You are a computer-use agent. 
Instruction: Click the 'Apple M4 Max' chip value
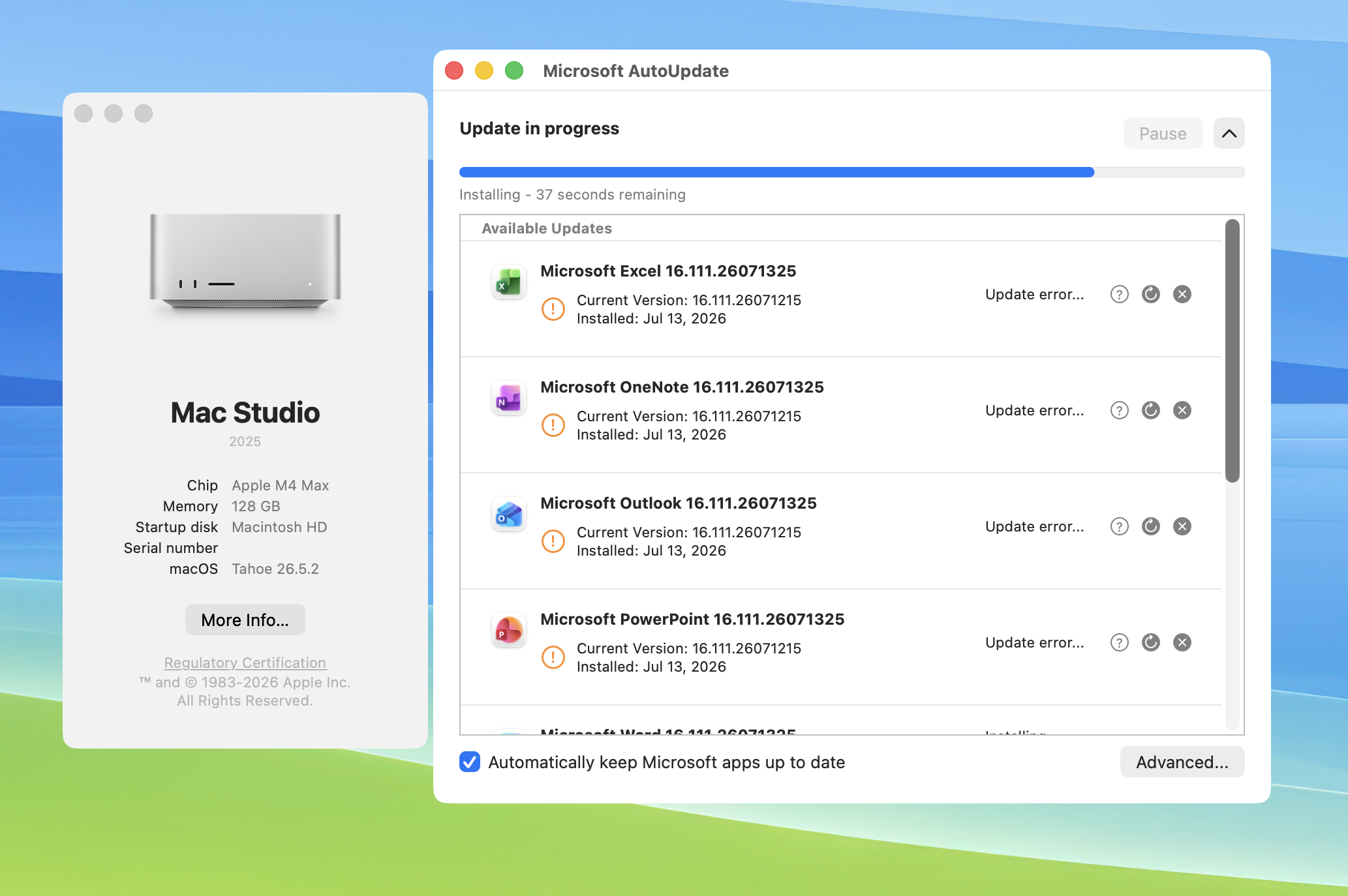pyautogui.click(x=280, y=485)
